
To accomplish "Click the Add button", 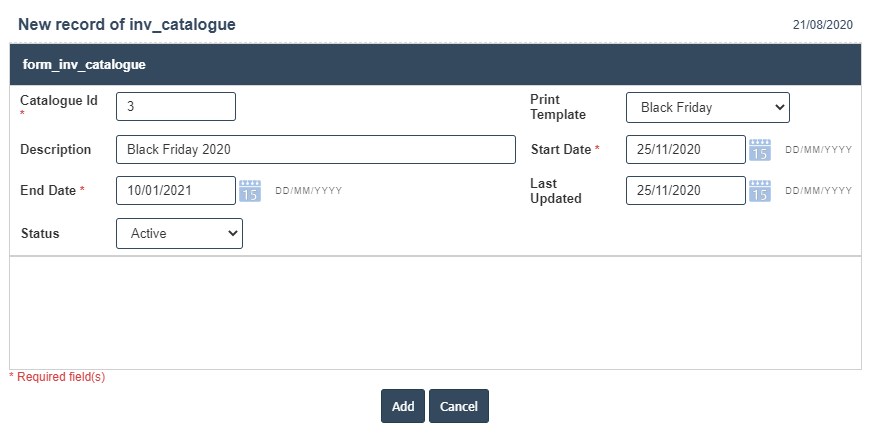I will coord(403,406).
